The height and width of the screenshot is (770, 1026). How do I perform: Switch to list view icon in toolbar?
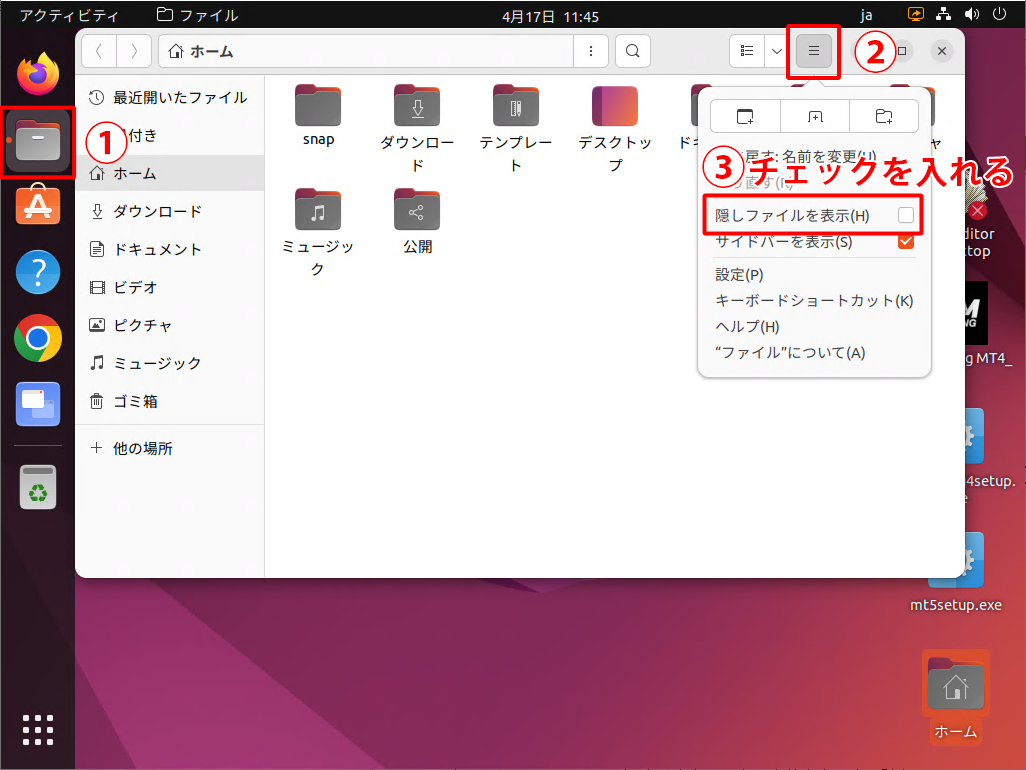(746, 51)
